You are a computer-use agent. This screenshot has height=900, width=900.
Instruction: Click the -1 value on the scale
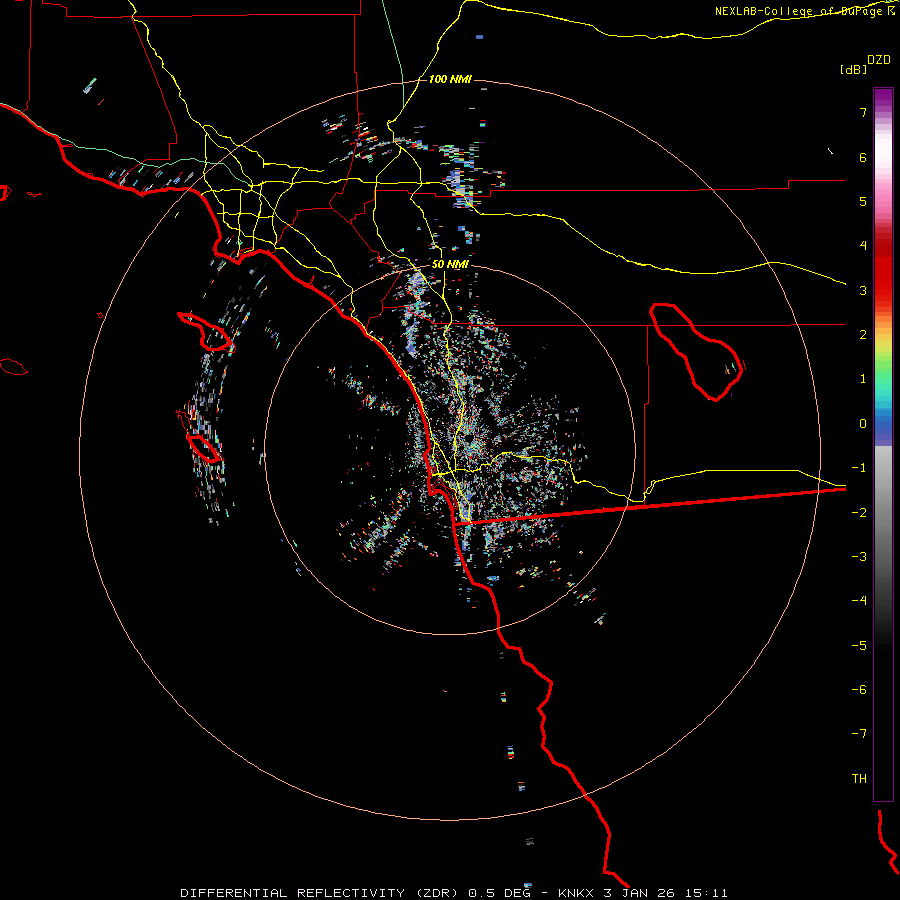pyautogui.click(x=859, y=468)
